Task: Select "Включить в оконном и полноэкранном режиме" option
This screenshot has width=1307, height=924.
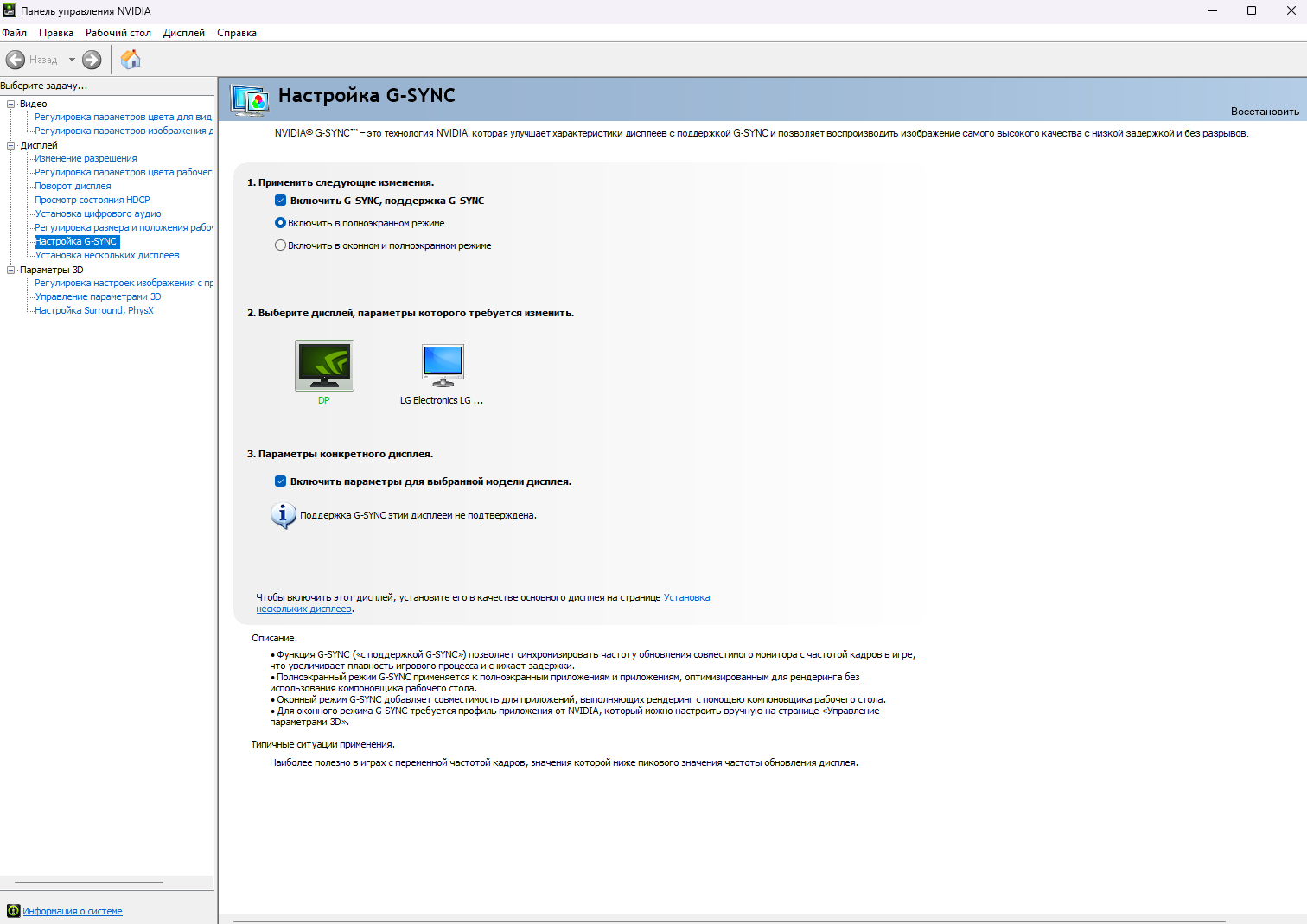Action: coord(280,245)
